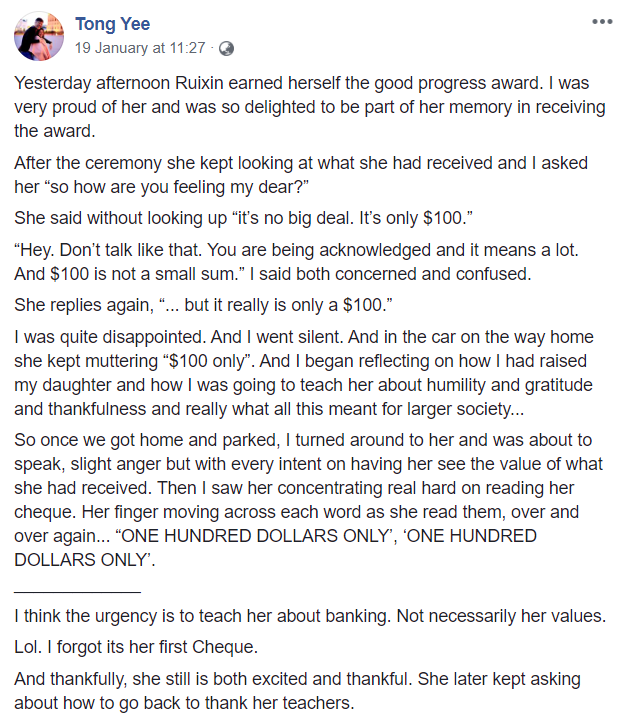622x724 pixels.
Task: Open the post options three-dot menu
Action: pyautogui.click(x=601, y=21)
